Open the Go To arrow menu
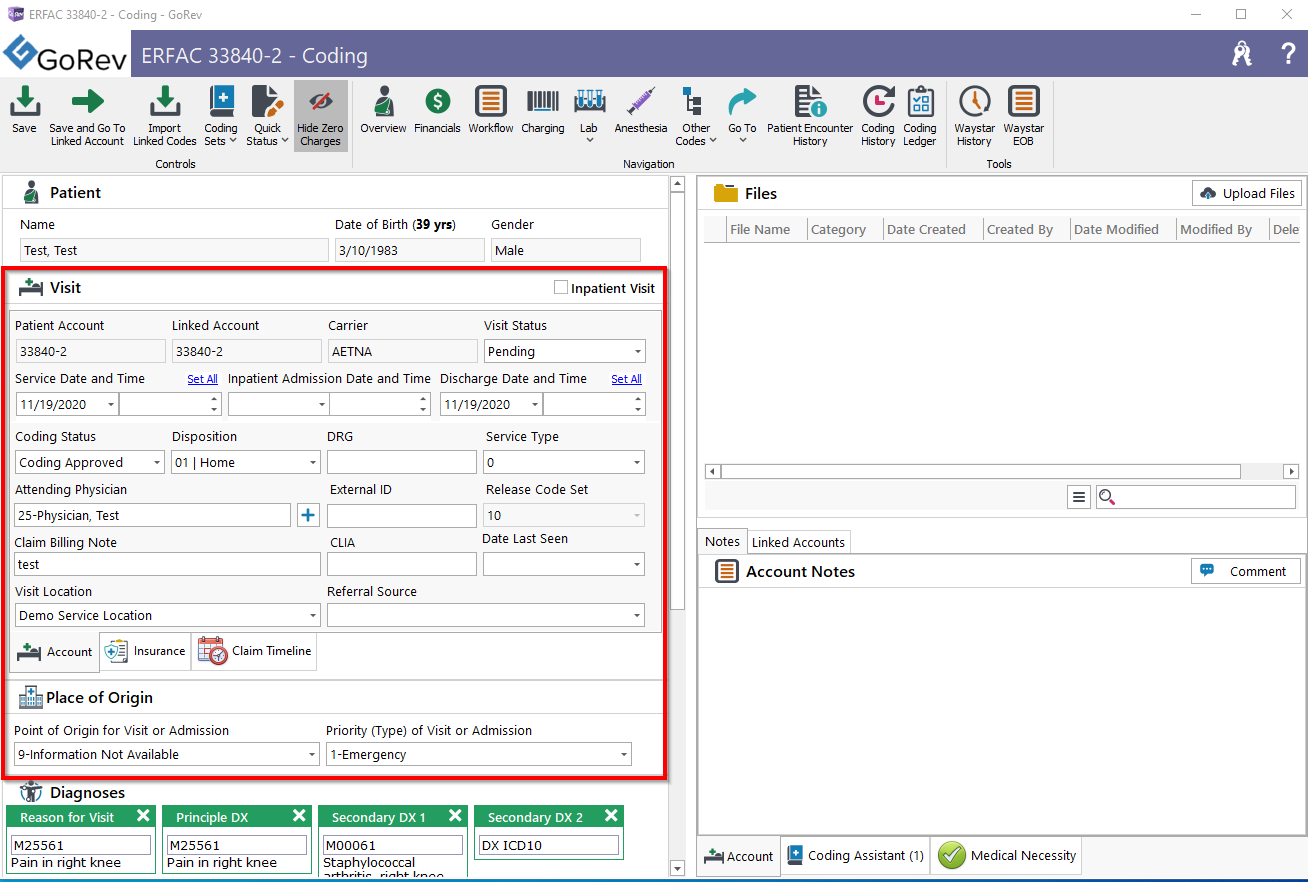 pos(742,116)
